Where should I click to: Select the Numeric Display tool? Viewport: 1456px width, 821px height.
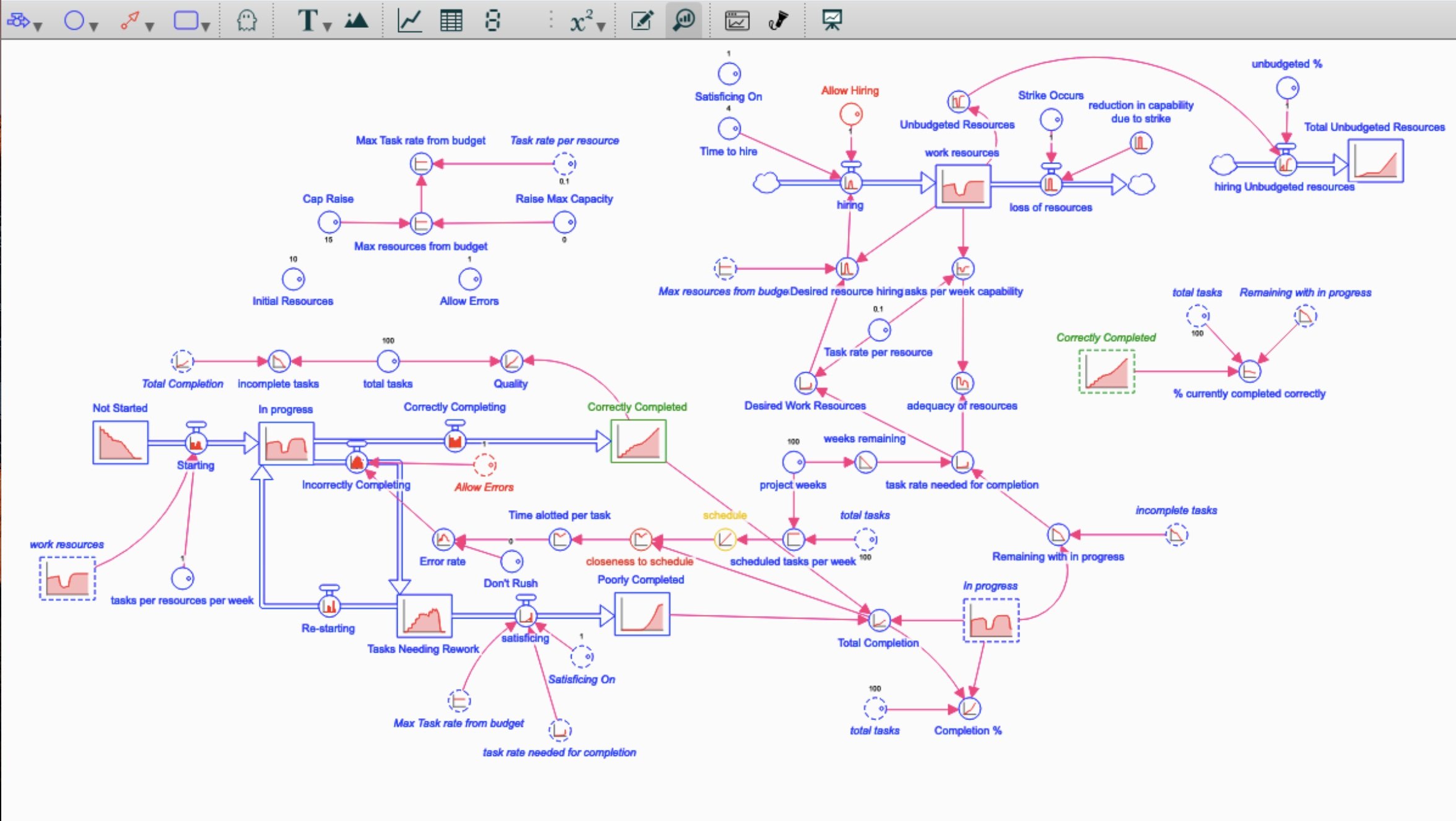click(492, 21)
